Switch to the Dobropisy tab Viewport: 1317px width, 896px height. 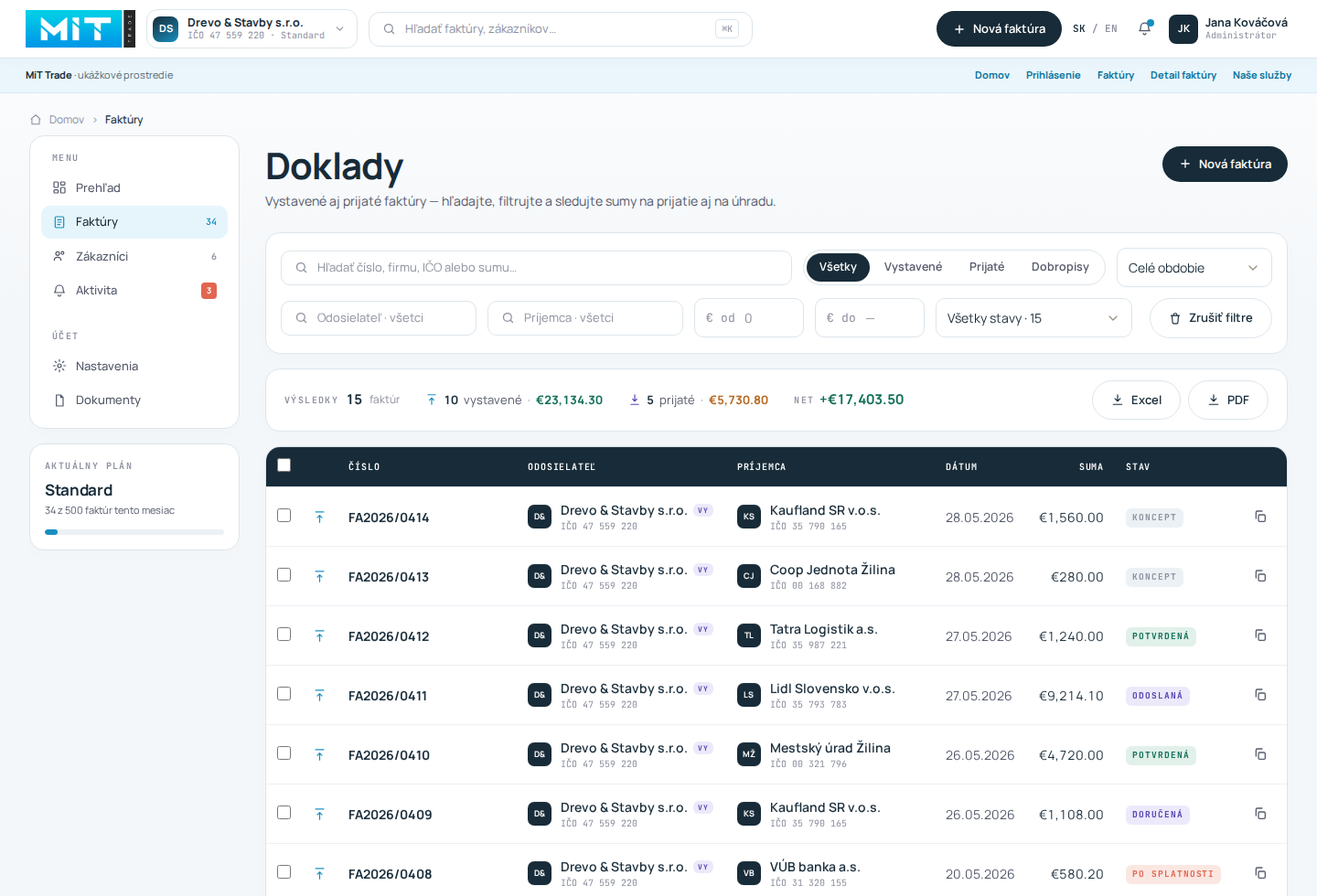click(x=1060, y=267)
